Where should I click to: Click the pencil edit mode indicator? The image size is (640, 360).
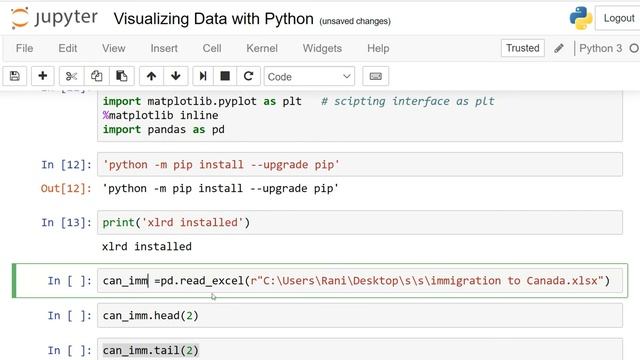click(x=559, y=49)
